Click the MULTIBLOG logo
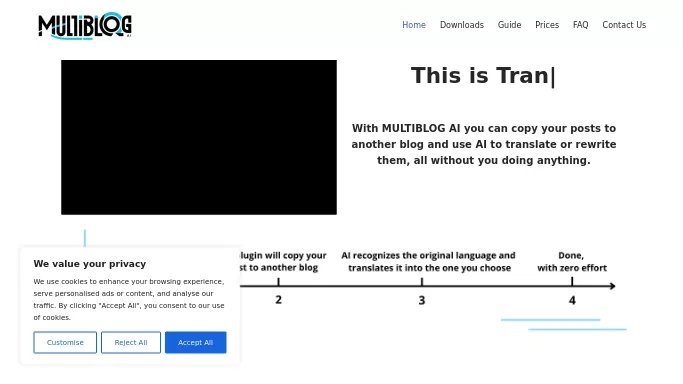This screenshot has height=384, width=683. (x=85, y=26)
